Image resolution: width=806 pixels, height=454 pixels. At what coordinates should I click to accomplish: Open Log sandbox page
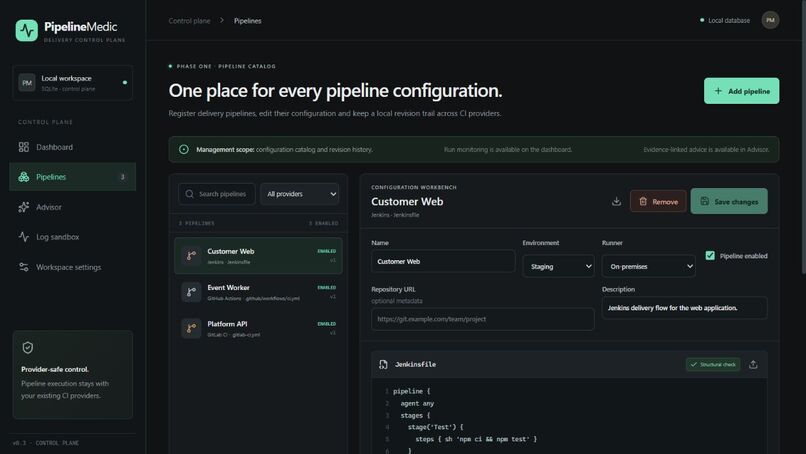click(72, 237)
